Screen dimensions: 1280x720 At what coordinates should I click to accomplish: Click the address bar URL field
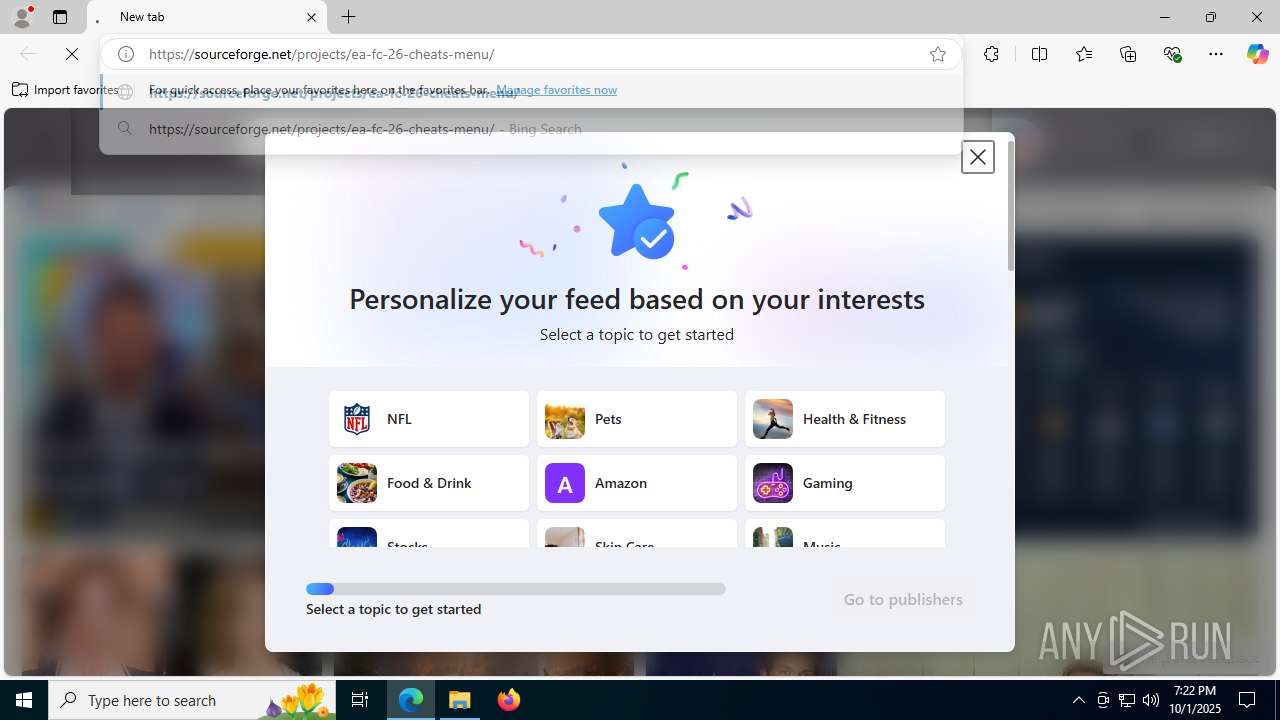[530, 54]
